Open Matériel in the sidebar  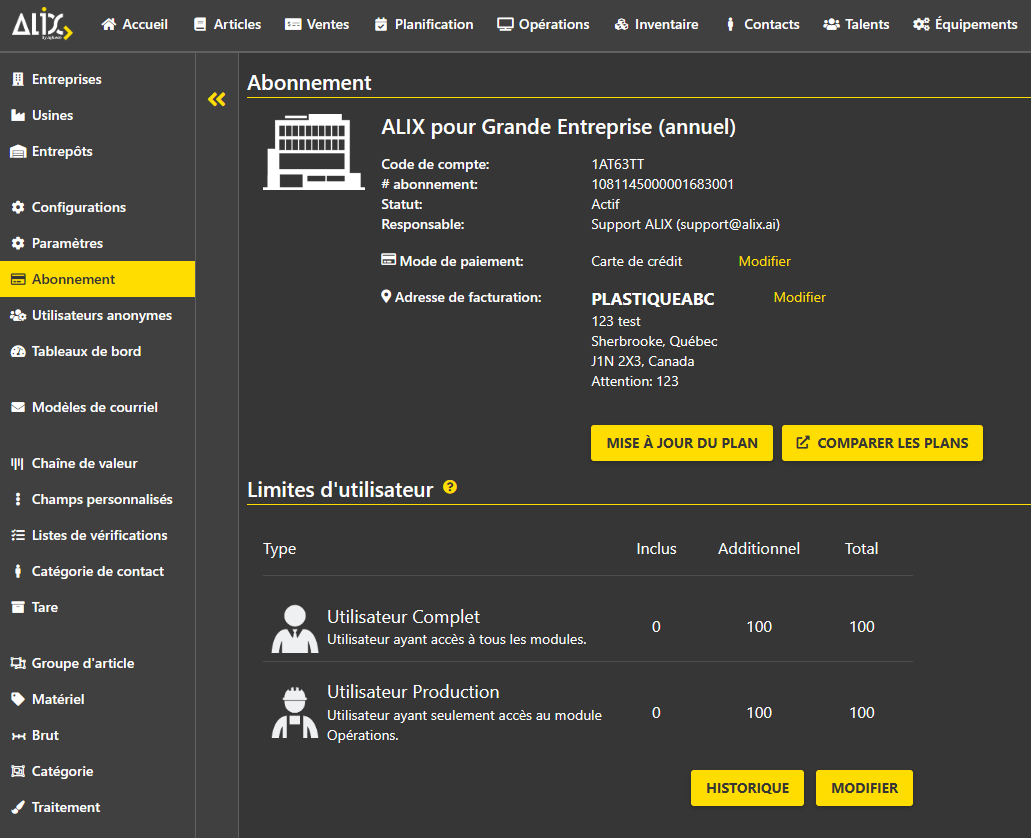tap(97, 699)
